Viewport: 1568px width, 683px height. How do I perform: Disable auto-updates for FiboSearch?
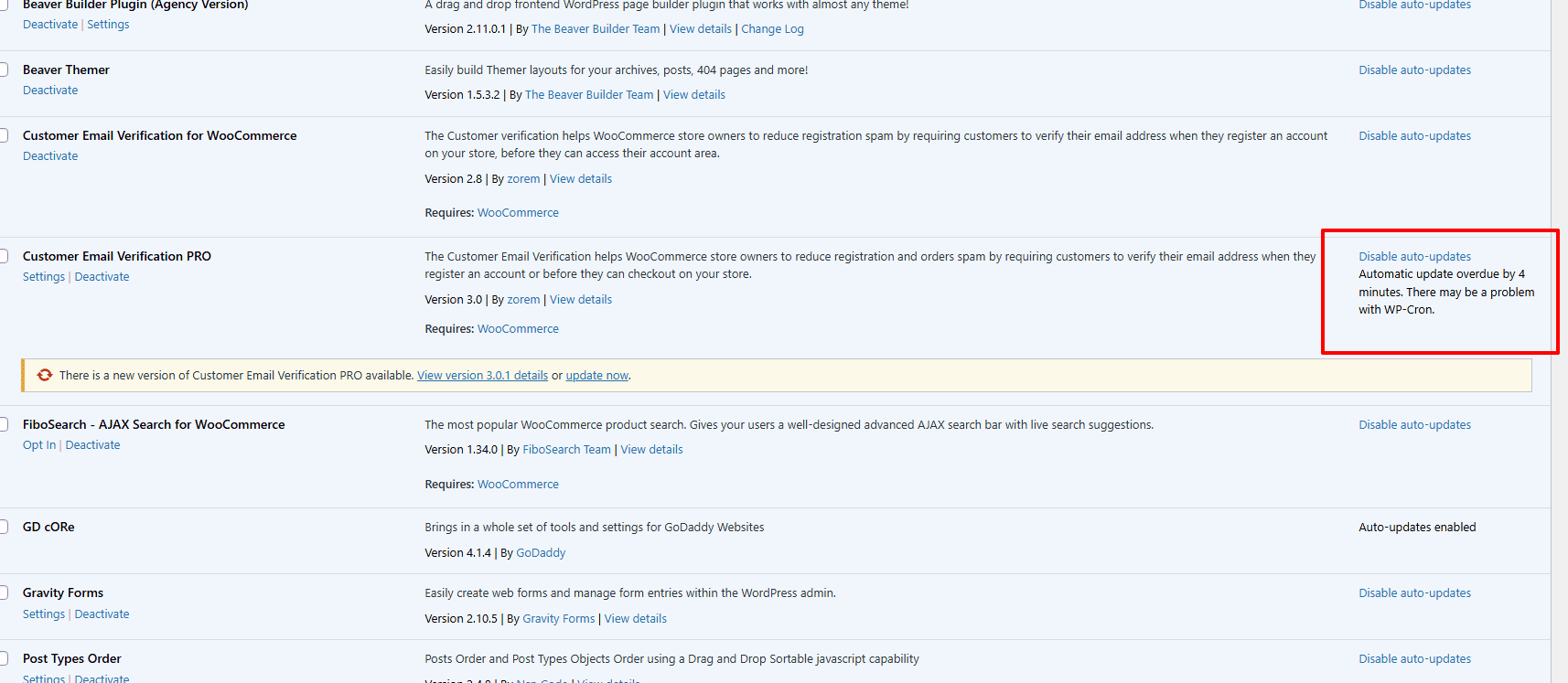pyautogui.click(x=1414, y=425)
